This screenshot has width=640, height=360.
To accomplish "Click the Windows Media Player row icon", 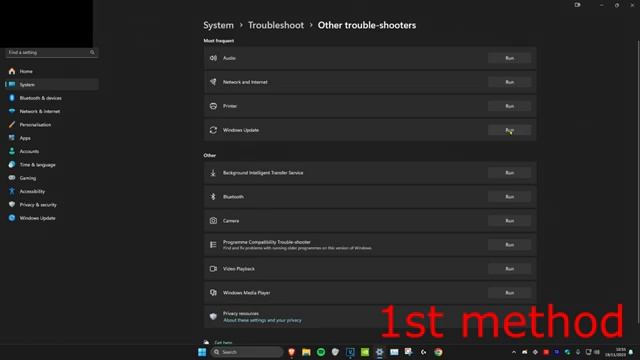I will (213, 293).
